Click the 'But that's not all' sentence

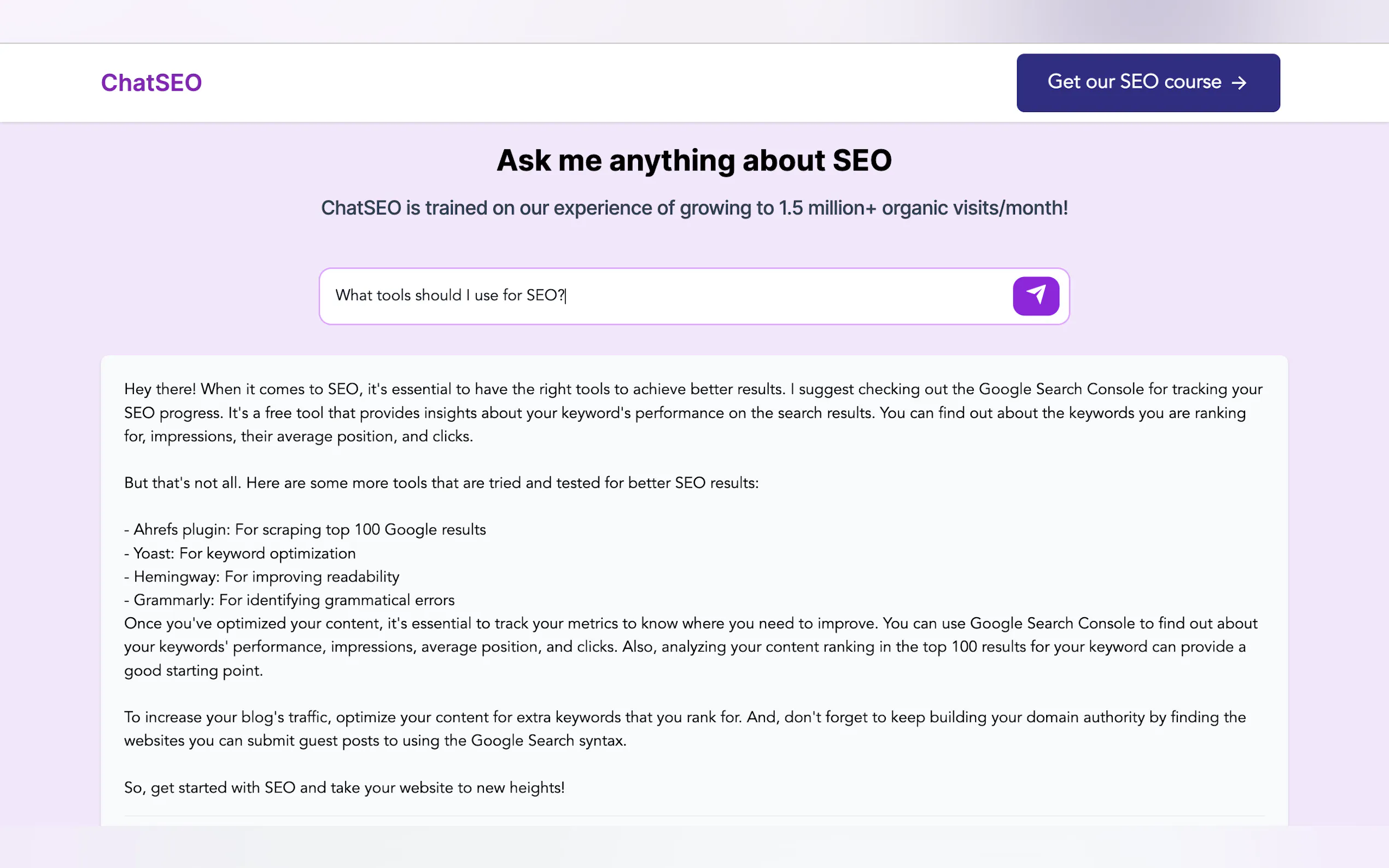tap(441, 483)
